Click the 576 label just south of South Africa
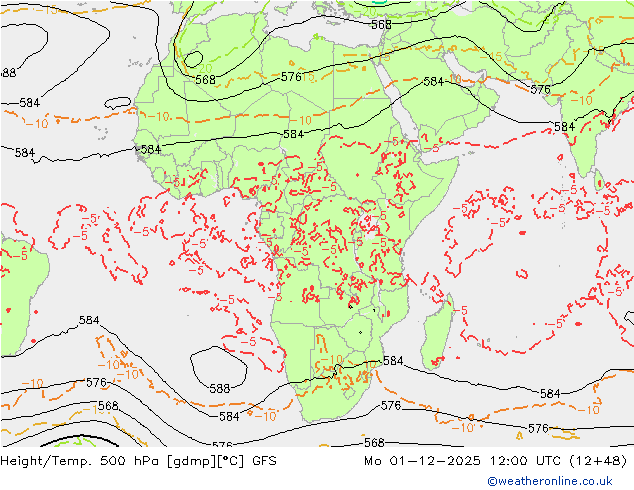This screenshot has width=634, height=490. point(391,406)
